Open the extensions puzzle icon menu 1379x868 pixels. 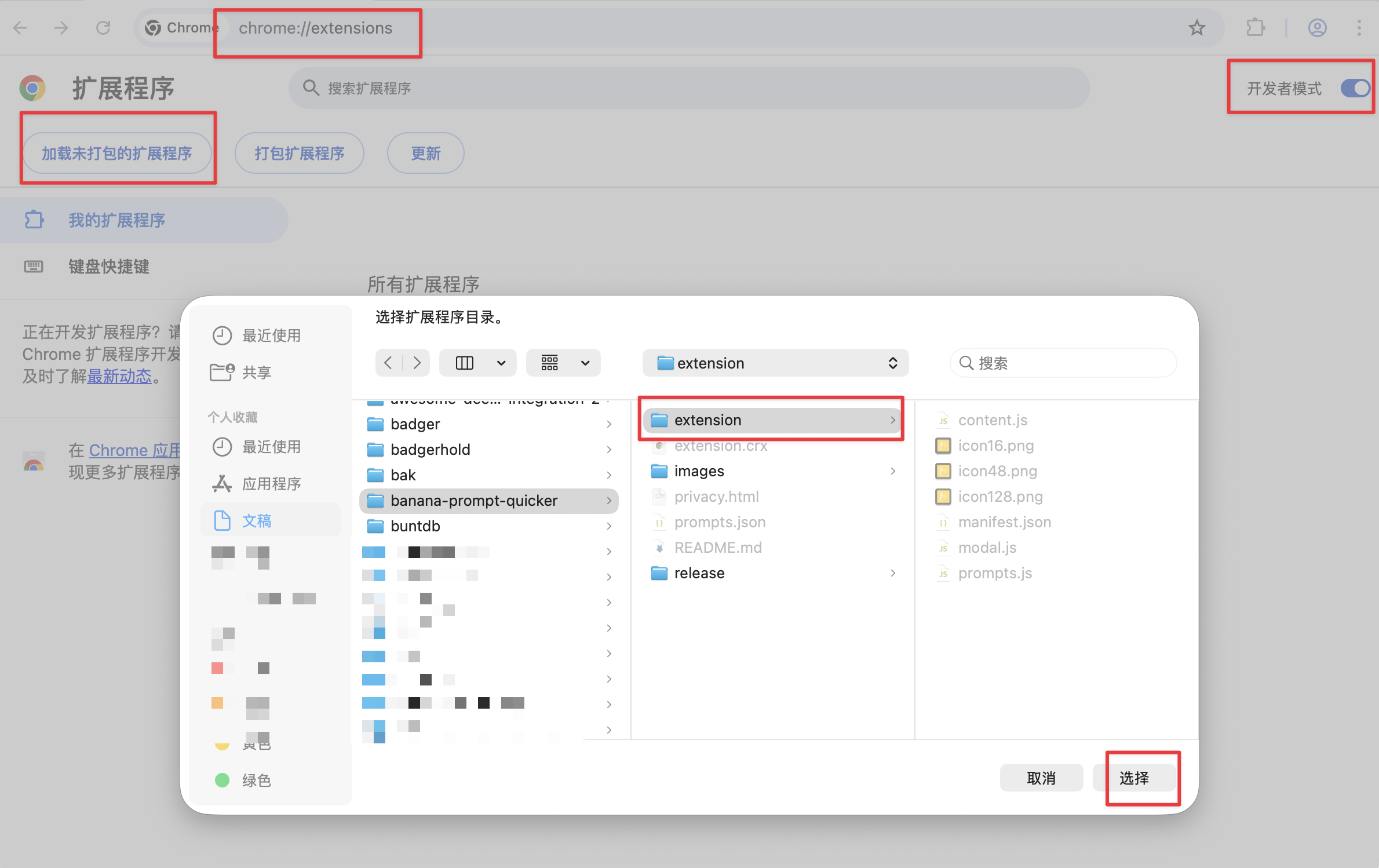coord(1254,28)
